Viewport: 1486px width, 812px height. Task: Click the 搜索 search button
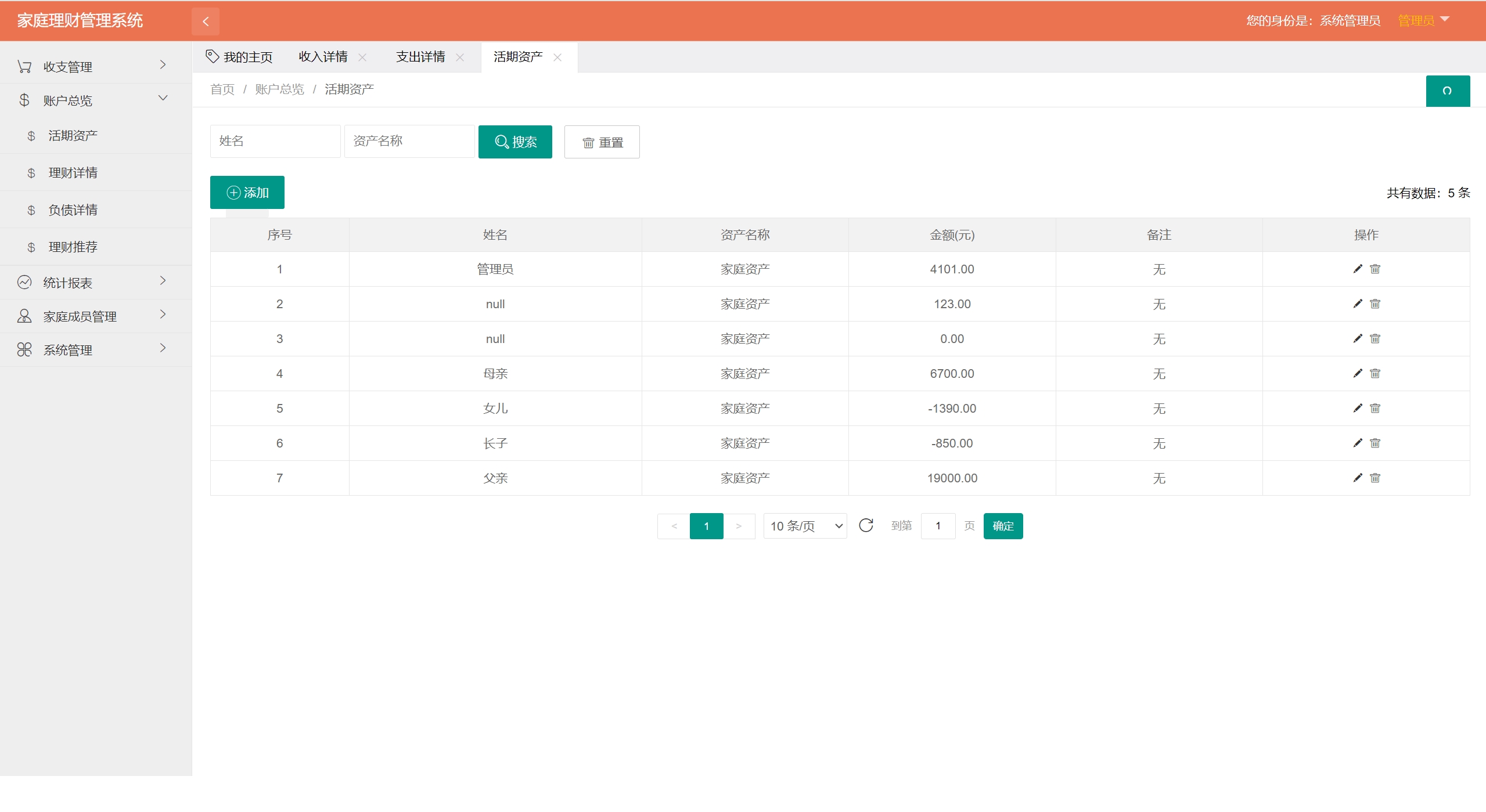click(515, 142)
